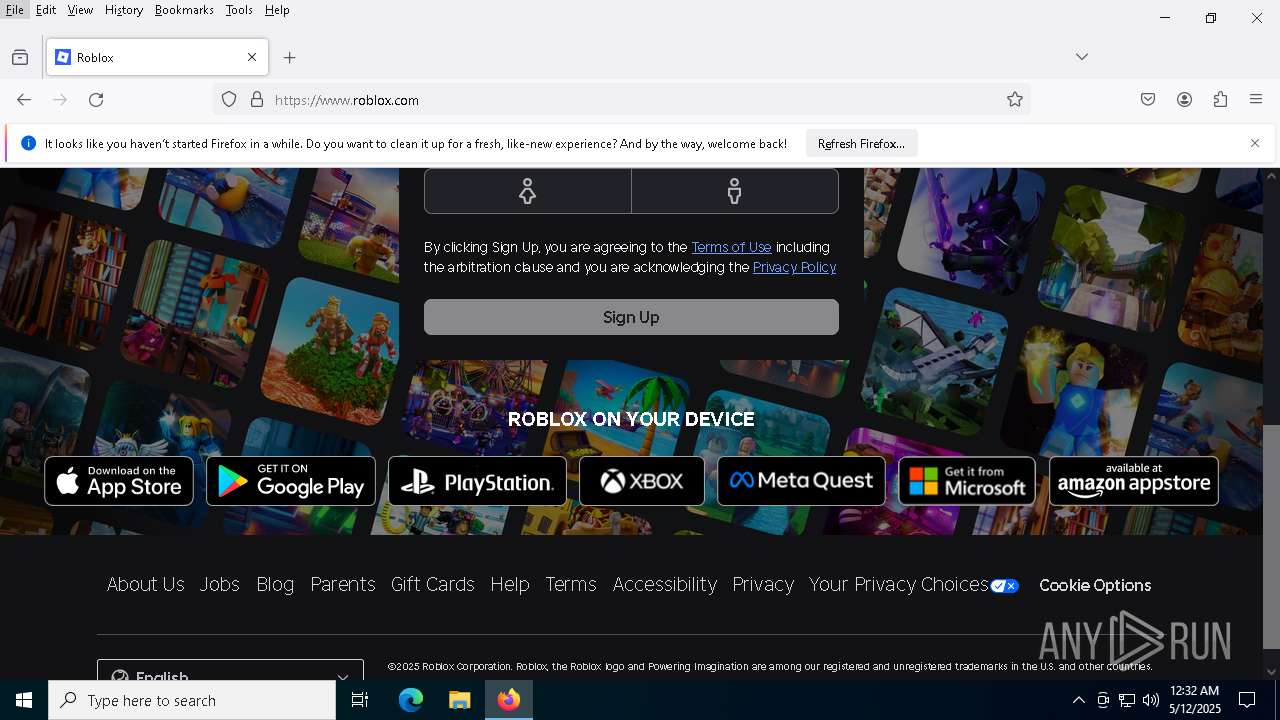Screen dimensions: 1280x720
Task: Open the Firefox account icon
Action: pyautogui.click(x=1184, y=100)
